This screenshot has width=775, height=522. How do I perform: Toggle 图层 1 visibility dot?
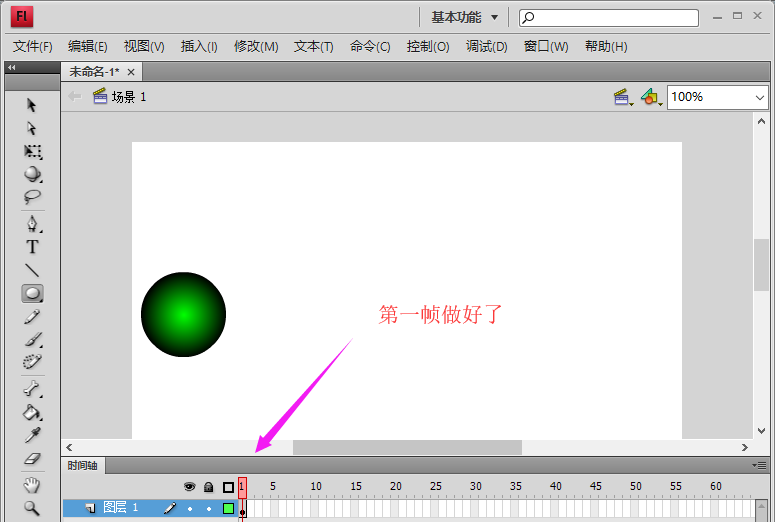[x=190, y=508]
